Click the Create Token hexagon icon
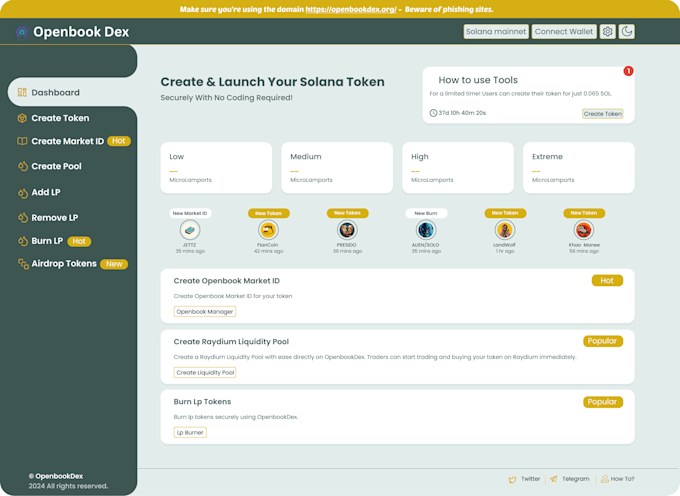The image size is (680, 496). (22, 118)
